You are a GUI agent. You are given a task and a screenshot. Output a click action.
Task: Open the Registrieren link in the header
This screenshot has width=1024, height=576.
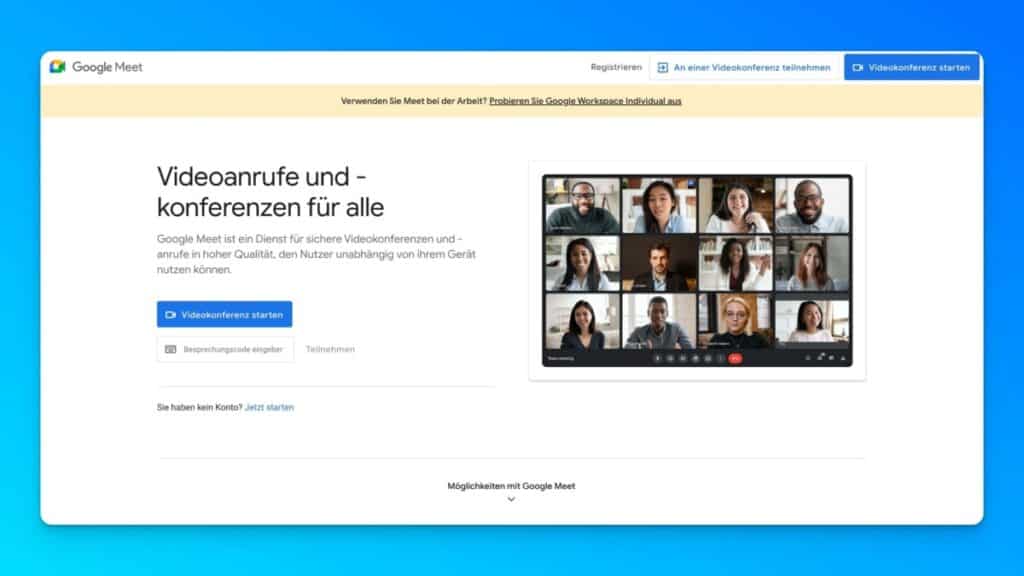click(x=616, y=67)
